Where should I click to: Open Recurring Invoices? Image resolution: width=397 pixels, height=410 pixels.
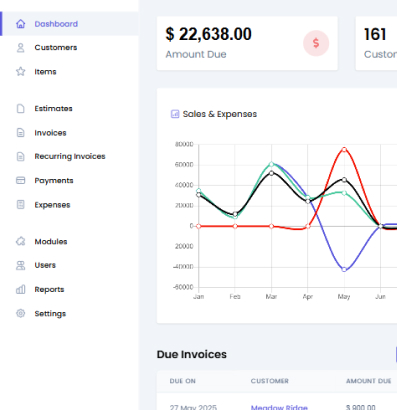pos(69,156)
